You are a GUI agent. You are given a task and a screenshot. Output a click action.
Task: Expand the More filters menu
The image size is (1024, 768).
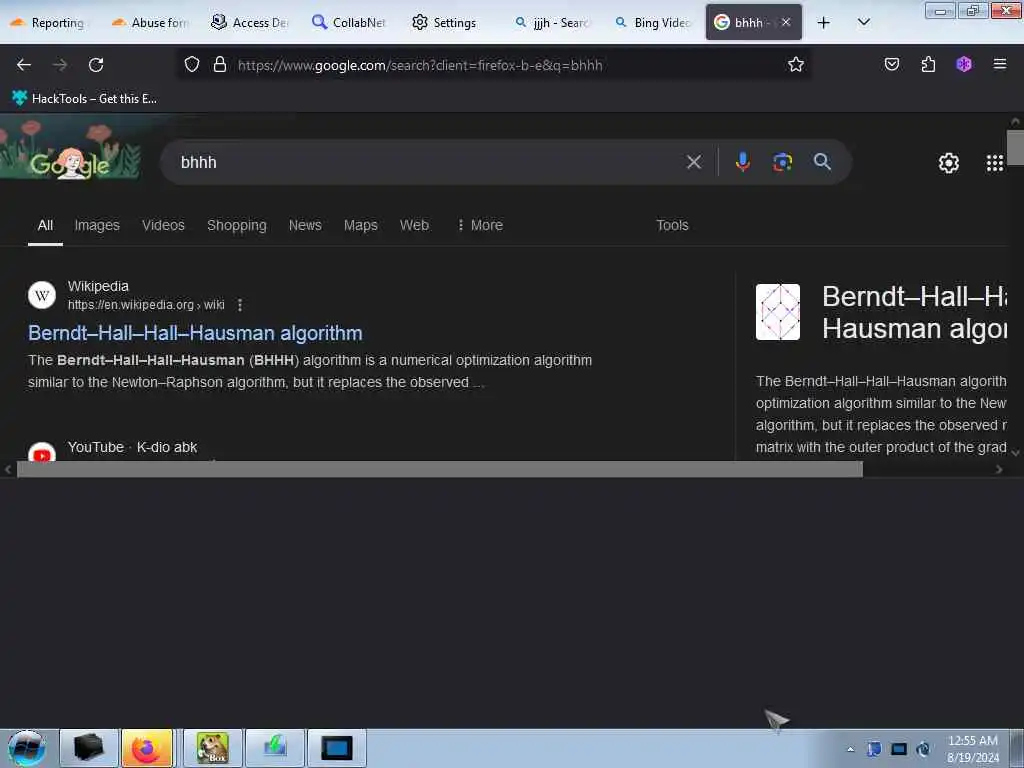point(480,225)
